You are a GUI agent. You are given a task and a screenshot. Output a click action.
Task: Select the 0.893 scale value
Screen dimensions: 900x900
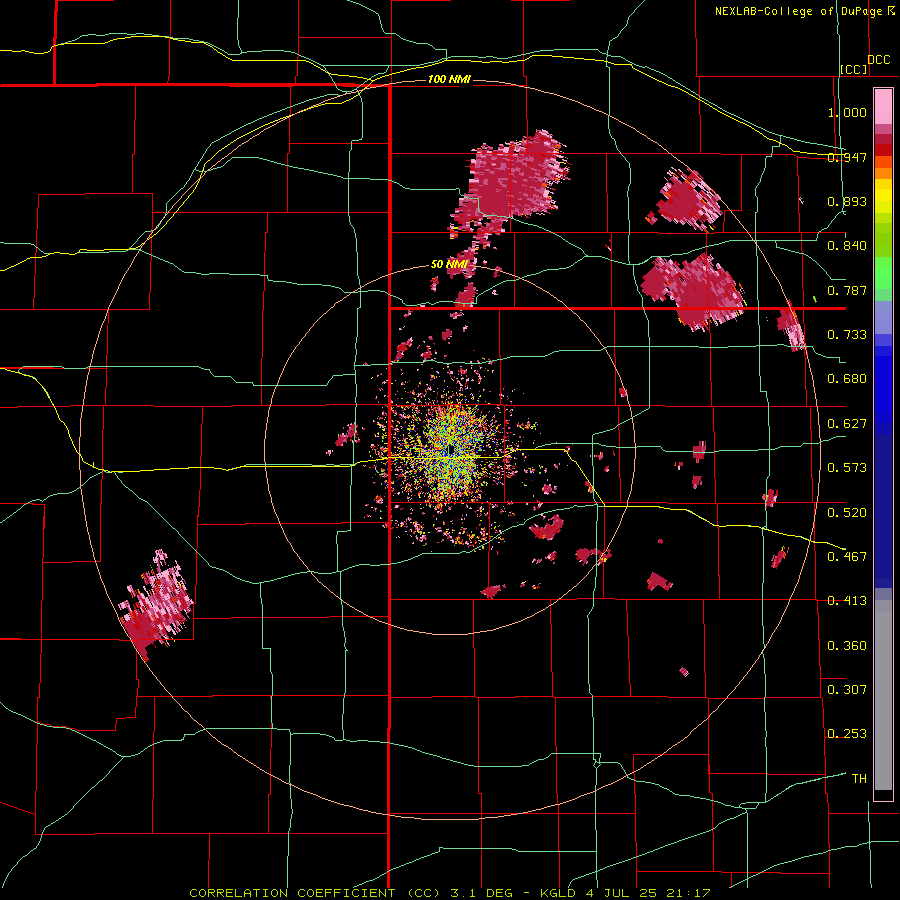(x=847, y=201)
